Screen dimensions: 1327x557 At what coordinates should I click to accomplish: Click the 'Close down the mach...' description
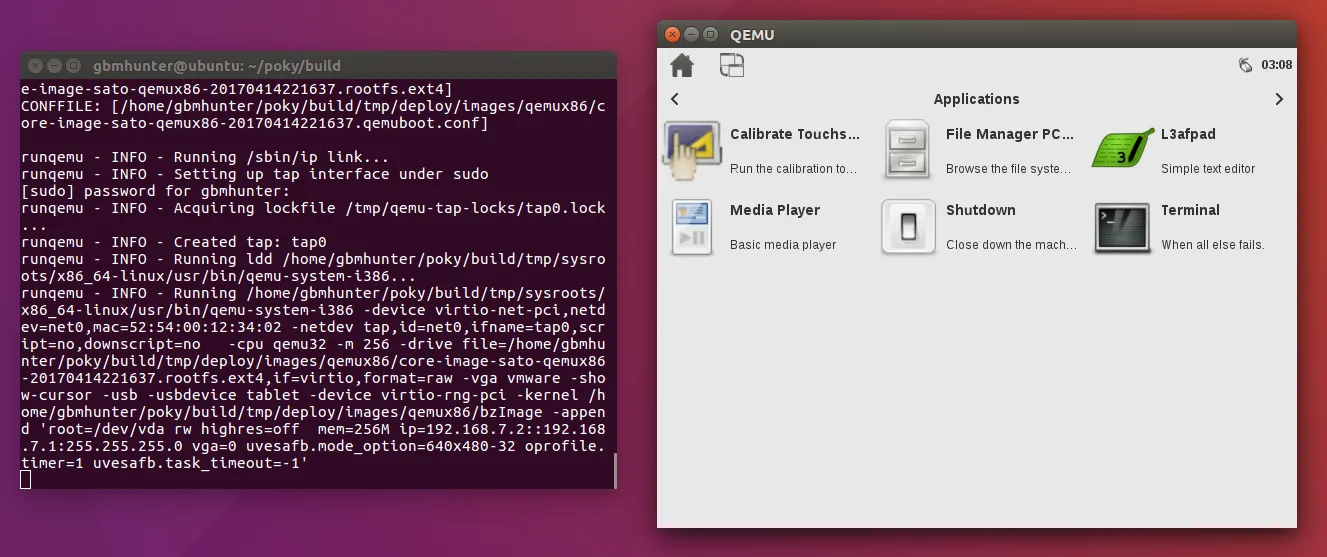(1011, 245)
